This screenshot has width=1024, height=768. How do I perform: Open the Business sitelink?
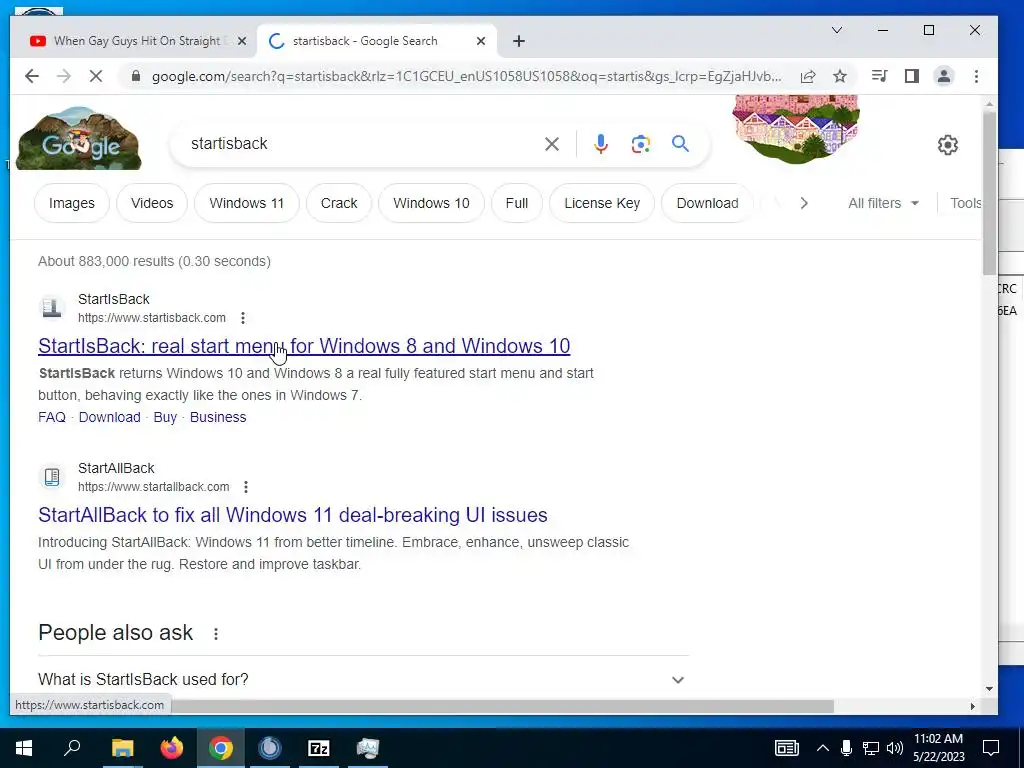(218, 417)
